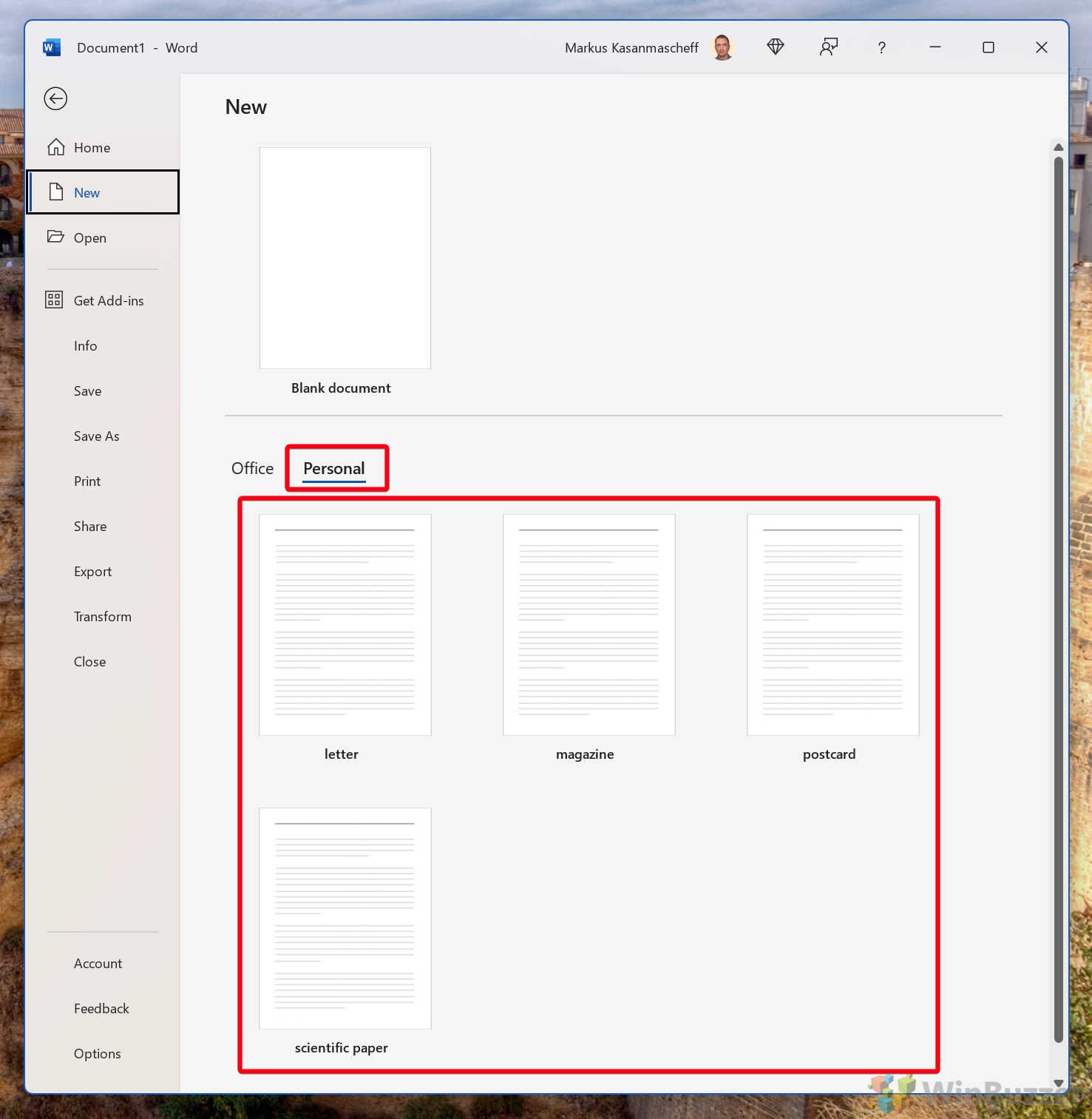The height and width of the screenshot is (1119, 1092).
Task: Open Microsoft 365 premium diamond icon
Action: [775, 47]
